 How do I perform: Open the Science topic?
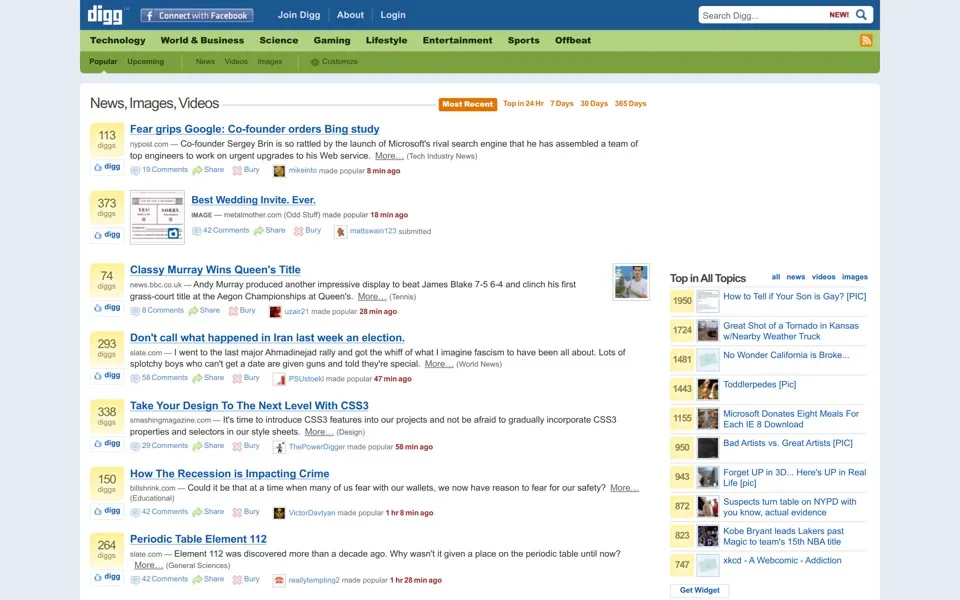279,40
